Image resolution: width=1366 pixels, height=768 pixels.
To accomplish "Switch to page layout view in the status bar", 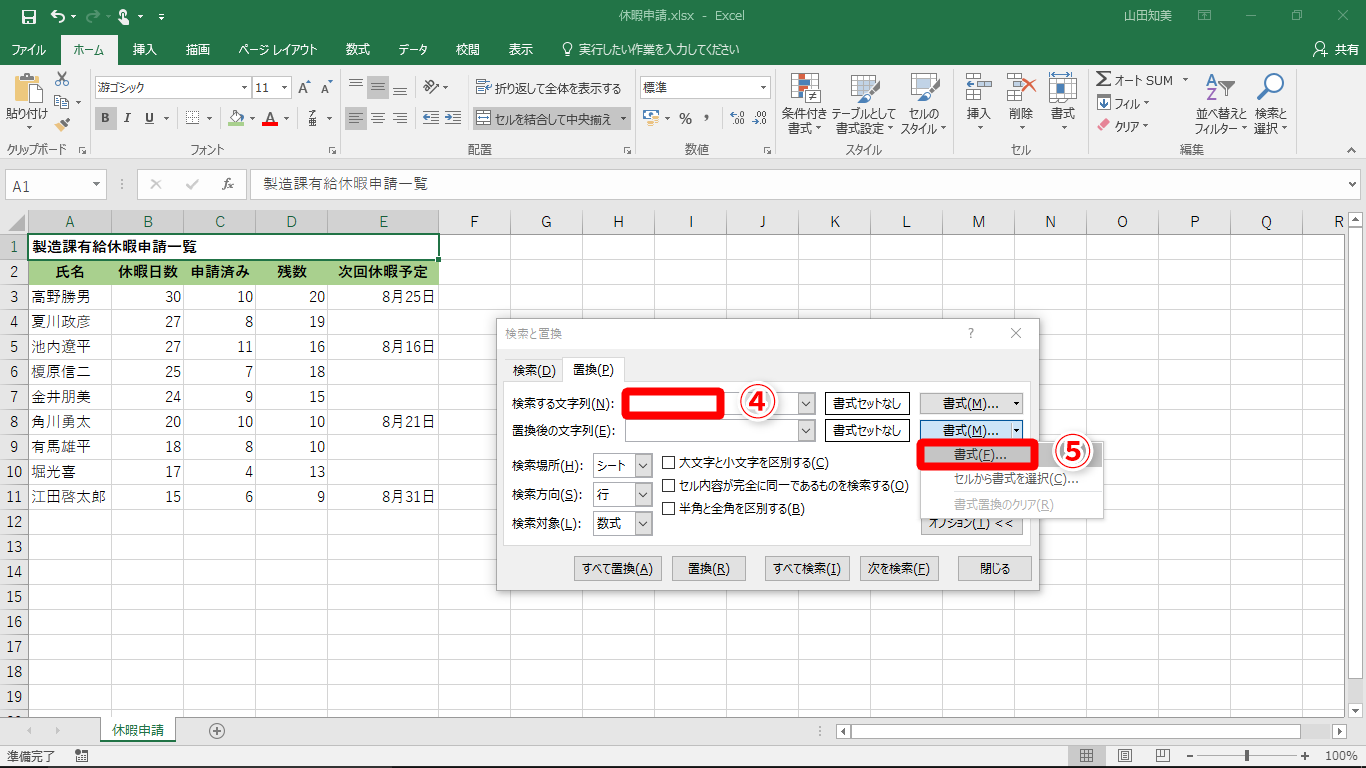I will click(1125, 756).
